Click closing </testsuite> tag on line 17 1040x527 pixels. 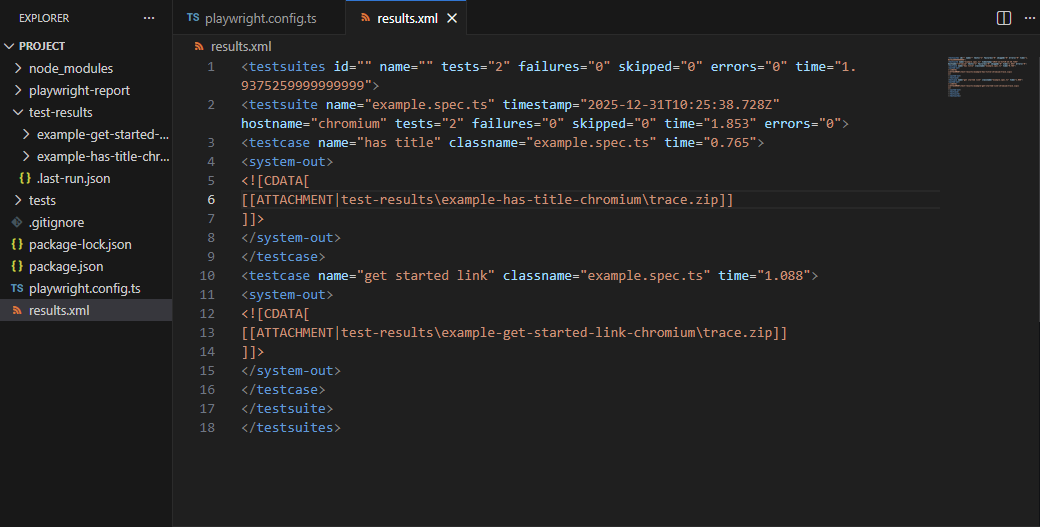[x=287, y=408]
